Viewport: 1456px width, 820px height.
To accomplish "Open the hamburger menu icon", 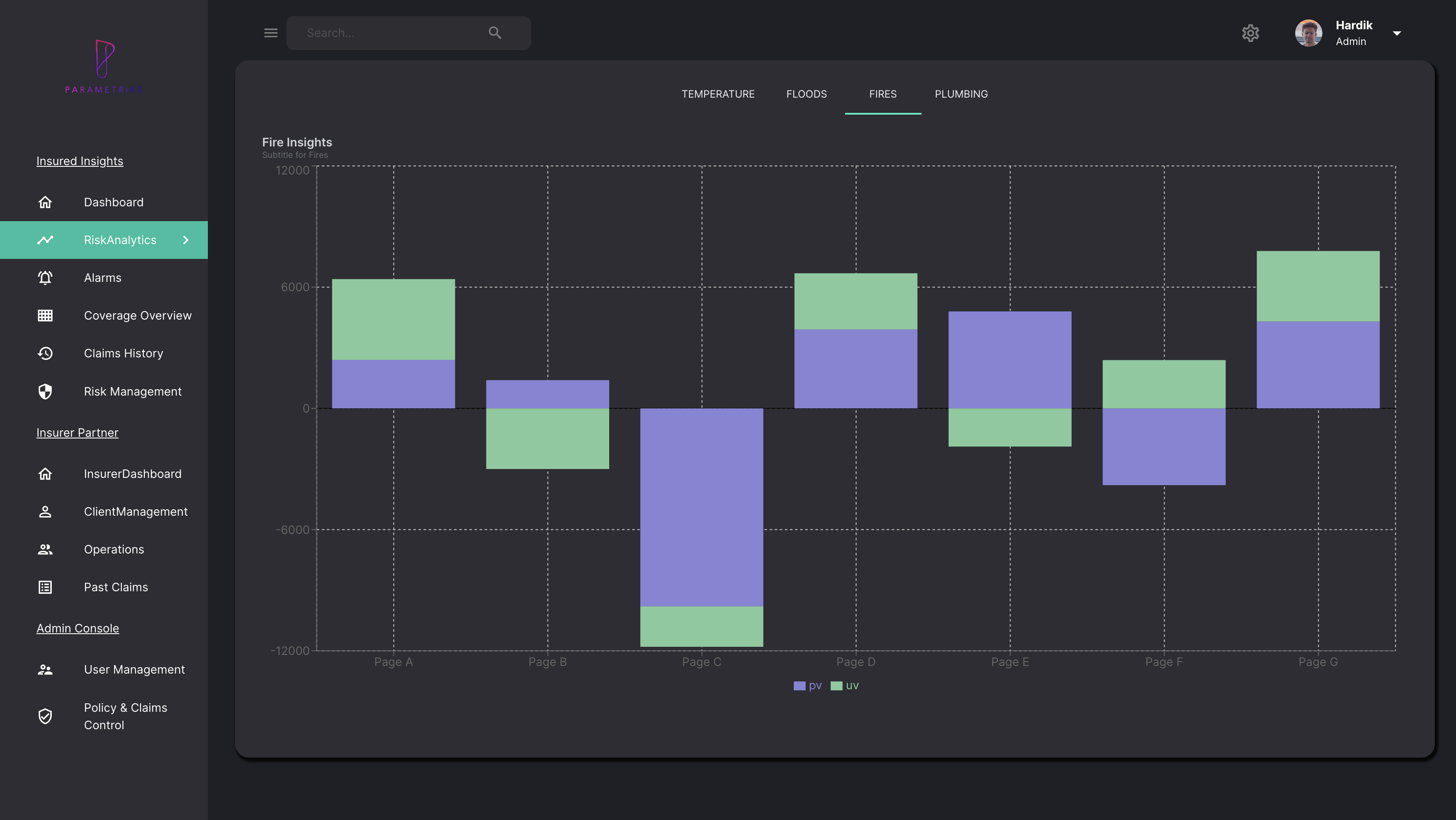I will pyautogui.click(x=271, y=33).
